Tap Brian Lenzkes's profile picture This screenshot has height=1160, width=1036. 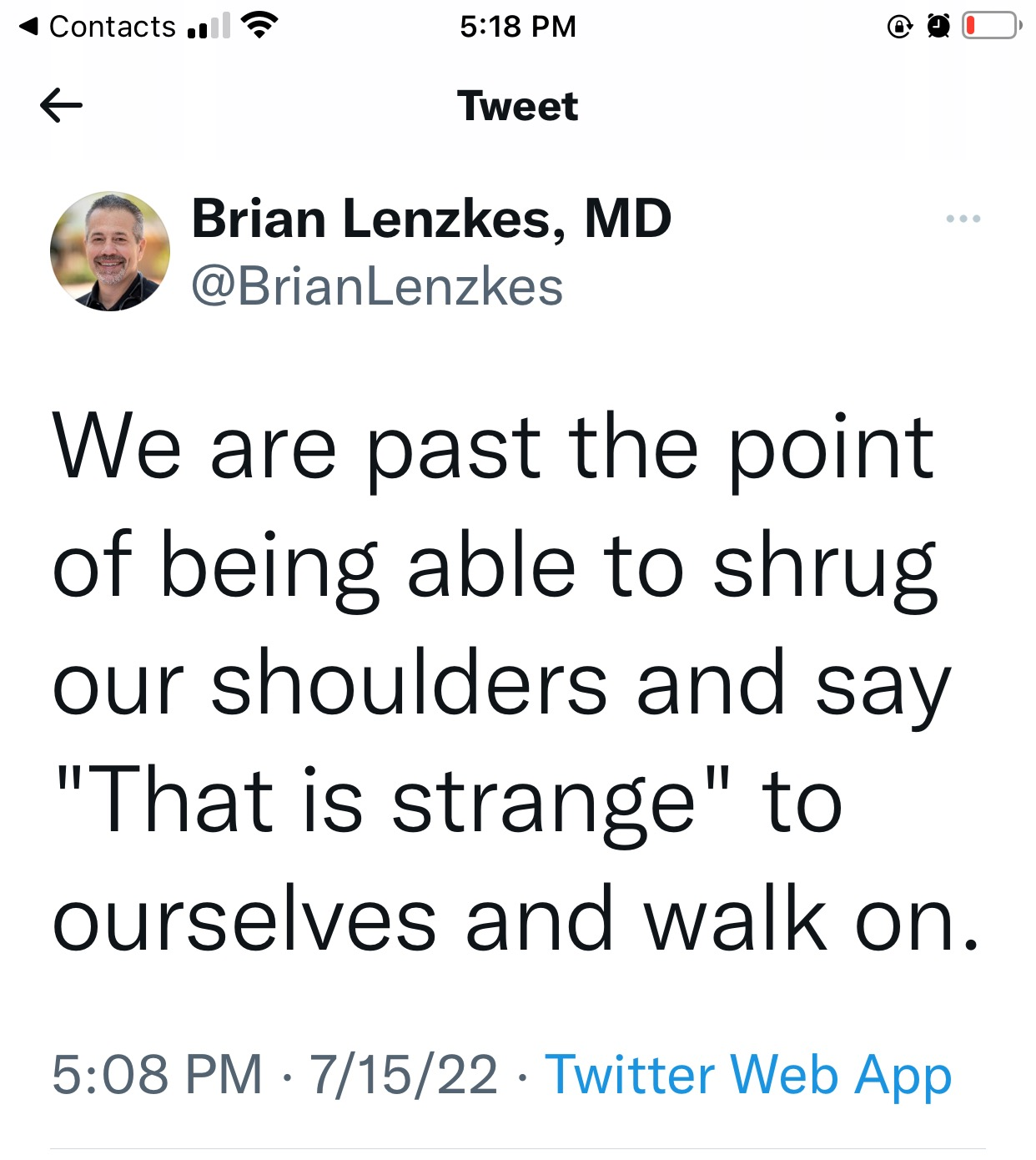tap(110, 251)
